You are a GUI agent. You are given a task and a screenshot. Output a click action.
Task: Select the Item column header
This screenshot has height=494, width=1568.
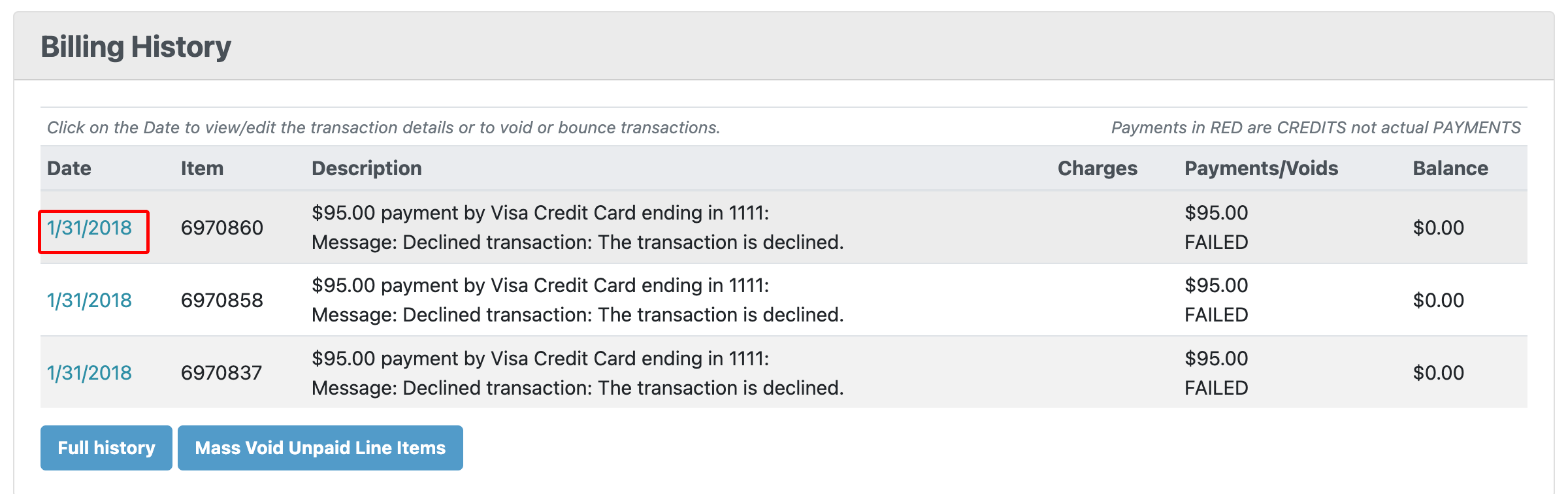click(x=202, y=169)
